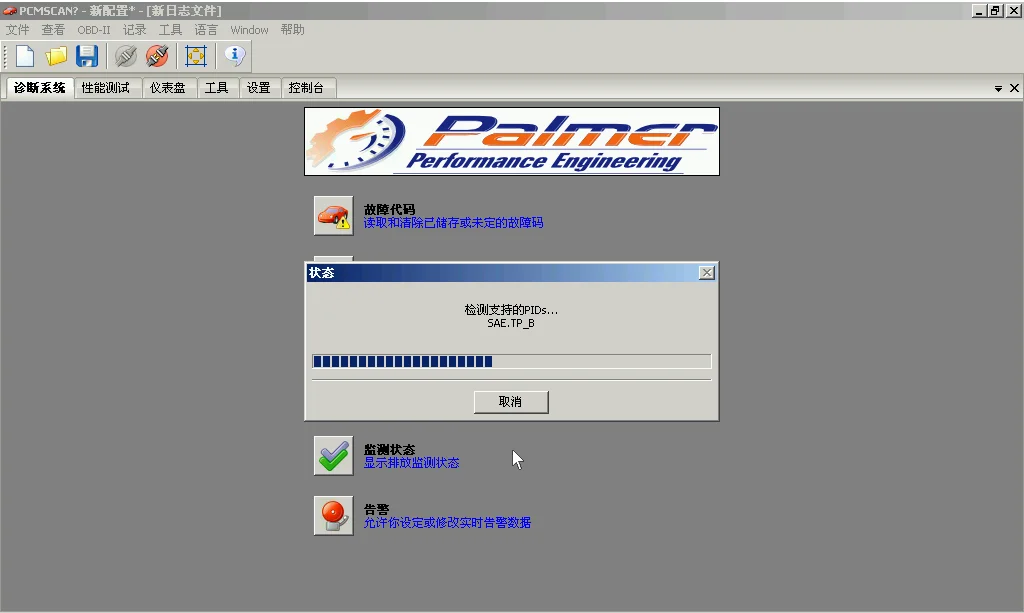The height and width of the screenshot is (613, 1024).
Task: Open the 记录 menu
Action: pos(135,30)
